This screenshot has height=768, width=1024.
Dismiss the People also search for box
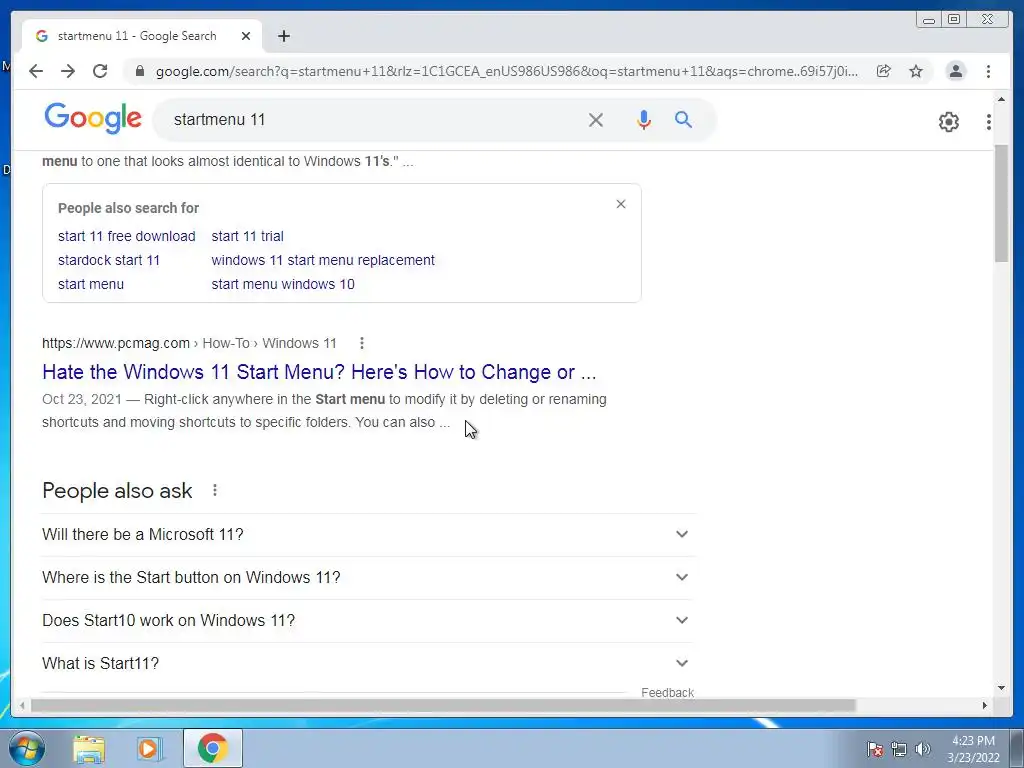(621, 204)
